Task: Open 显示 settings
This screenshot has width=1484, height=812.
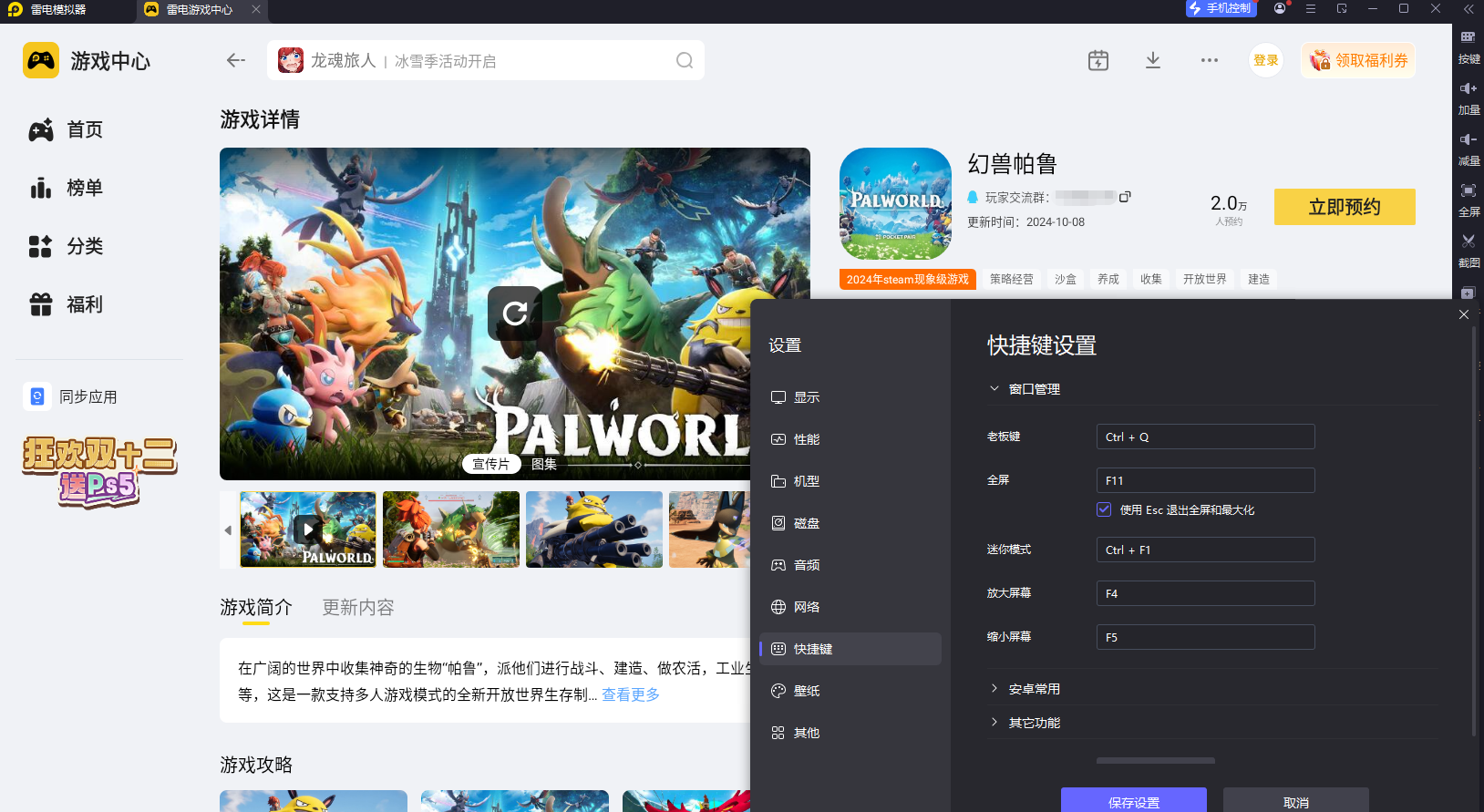Action: click(850, 397)
